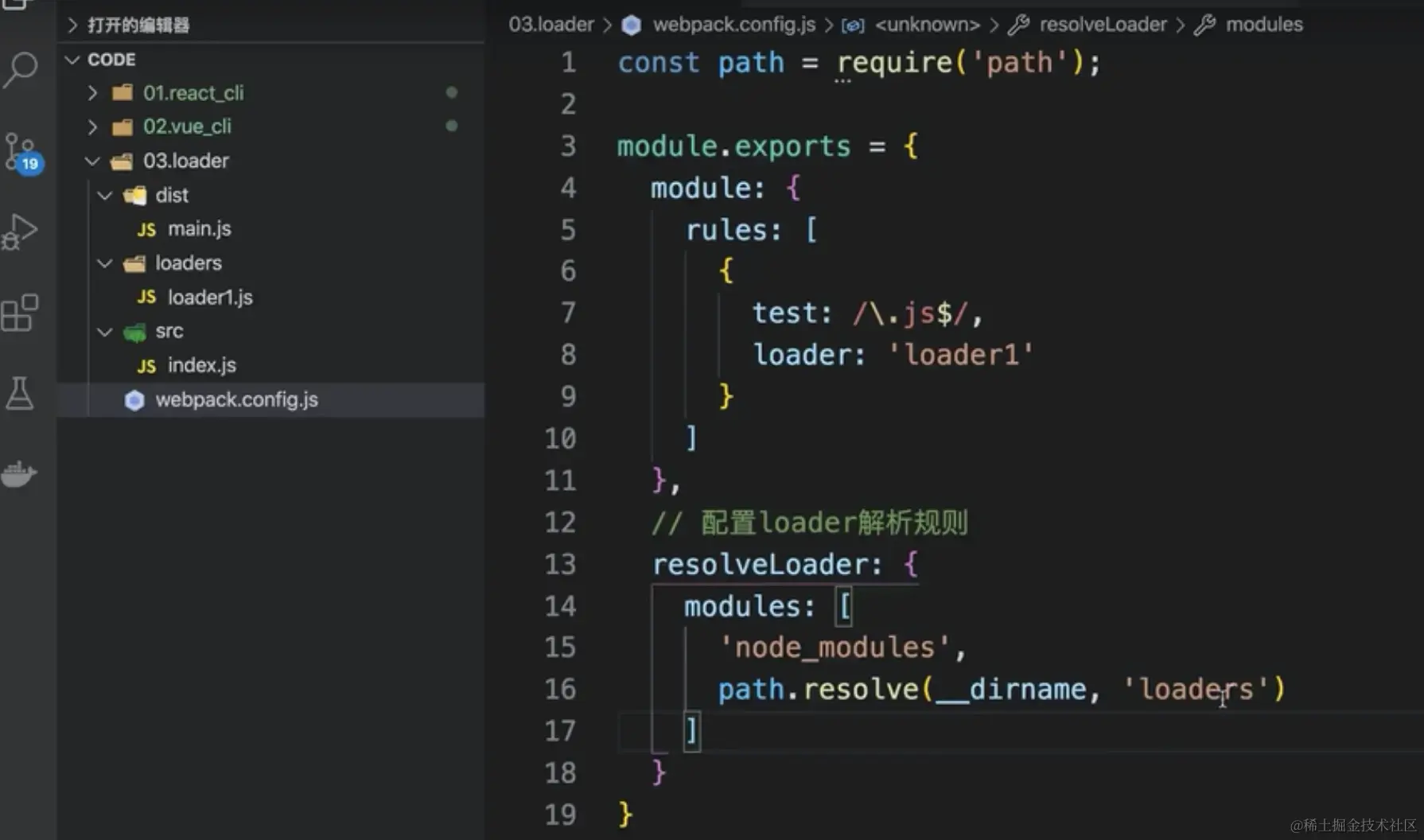This screenshot has width=1424, height=840.
Task: Click the src folder icon
Action: click(134, 332)
